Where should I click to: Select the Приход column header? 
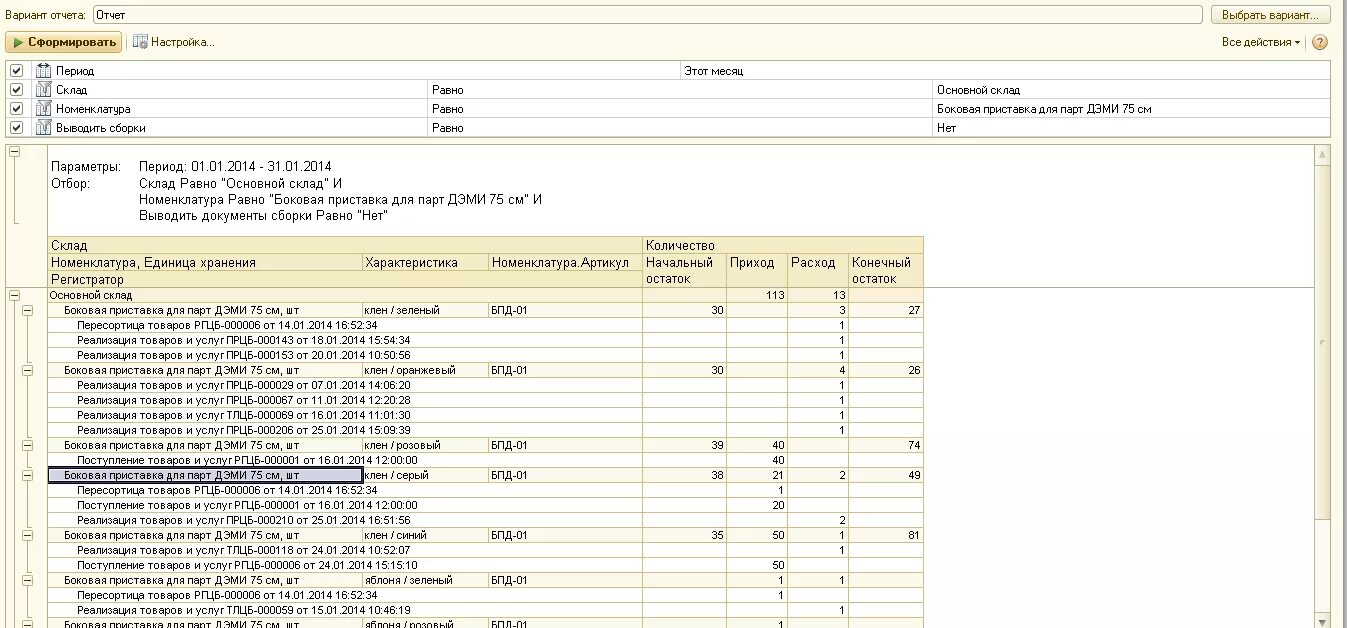(x=757, y=270)
